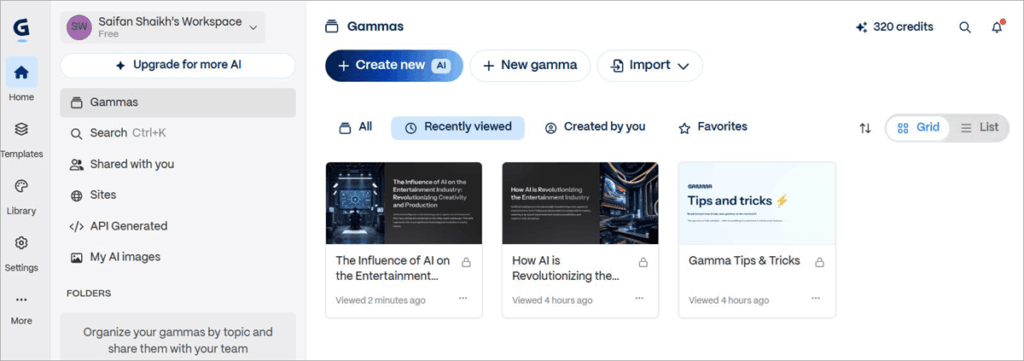Switch to the Favorites tab
1024x361 pixels.
[712, 127]
